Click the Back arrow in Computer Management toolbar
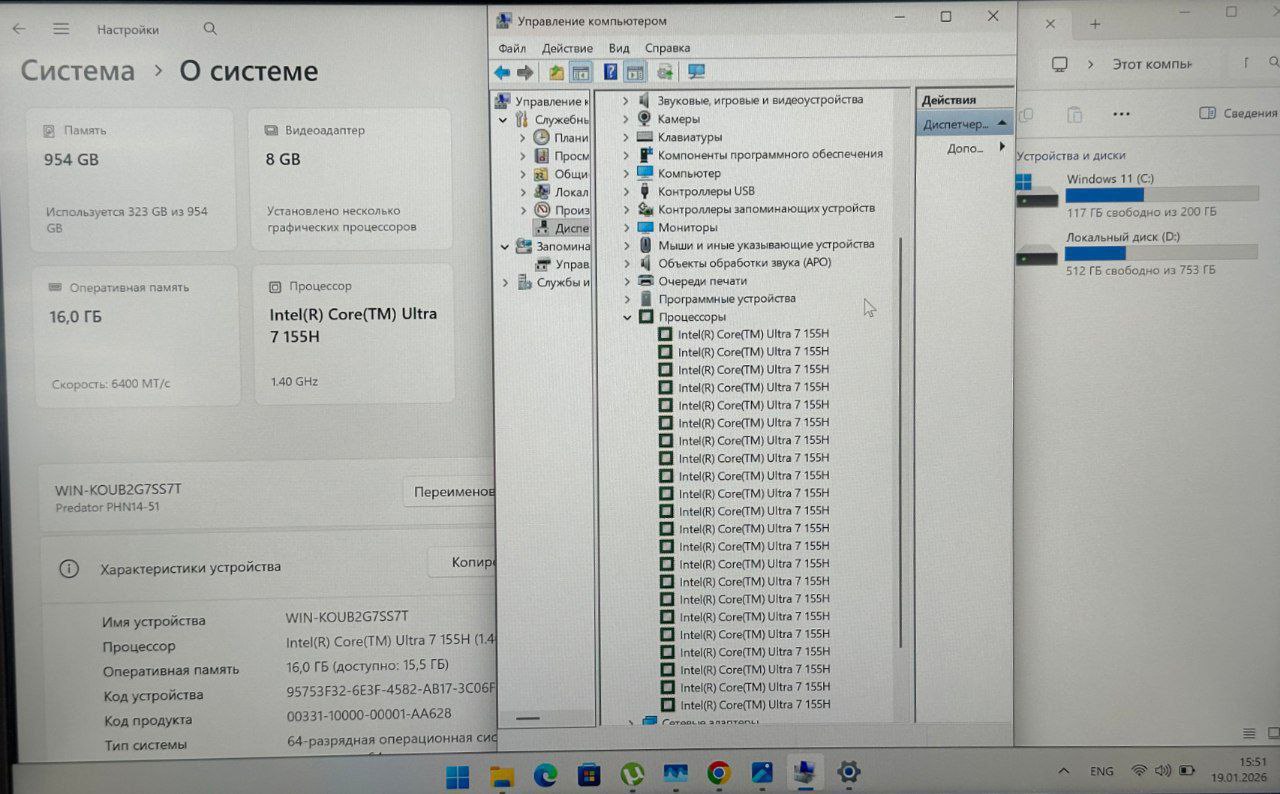The width and height of the screenshot is (1280, 794). [x=502, y=72]
